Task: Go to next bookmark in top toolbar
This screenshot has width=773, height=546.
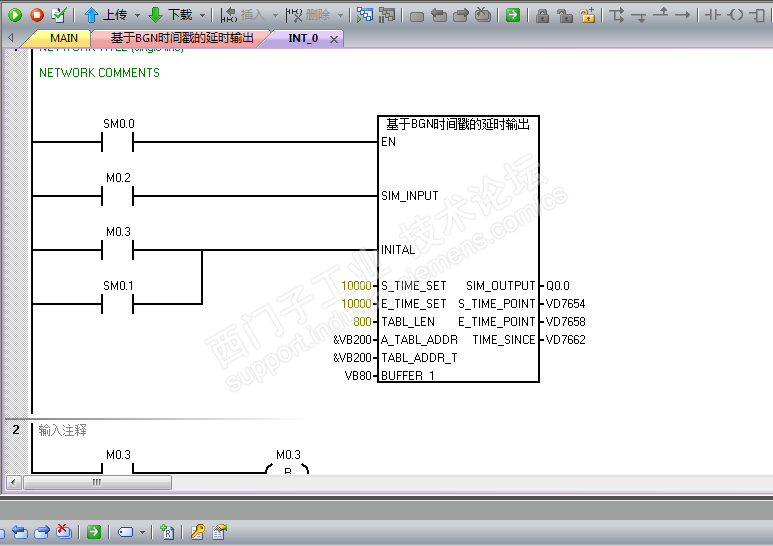Action: pos(461,15)
